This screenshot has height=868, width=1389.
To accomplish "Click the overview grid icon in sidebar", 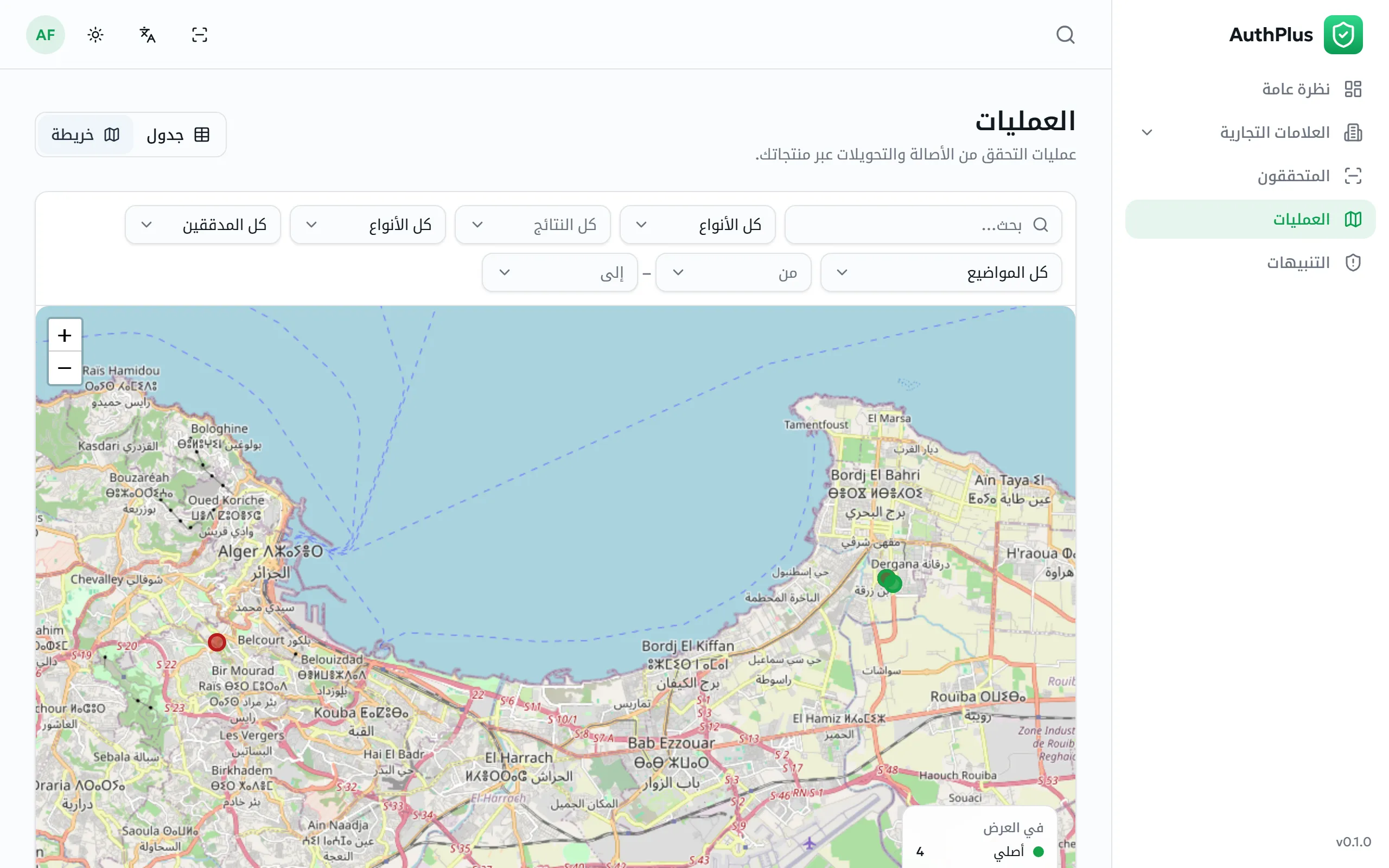I will click(1353, 89).
